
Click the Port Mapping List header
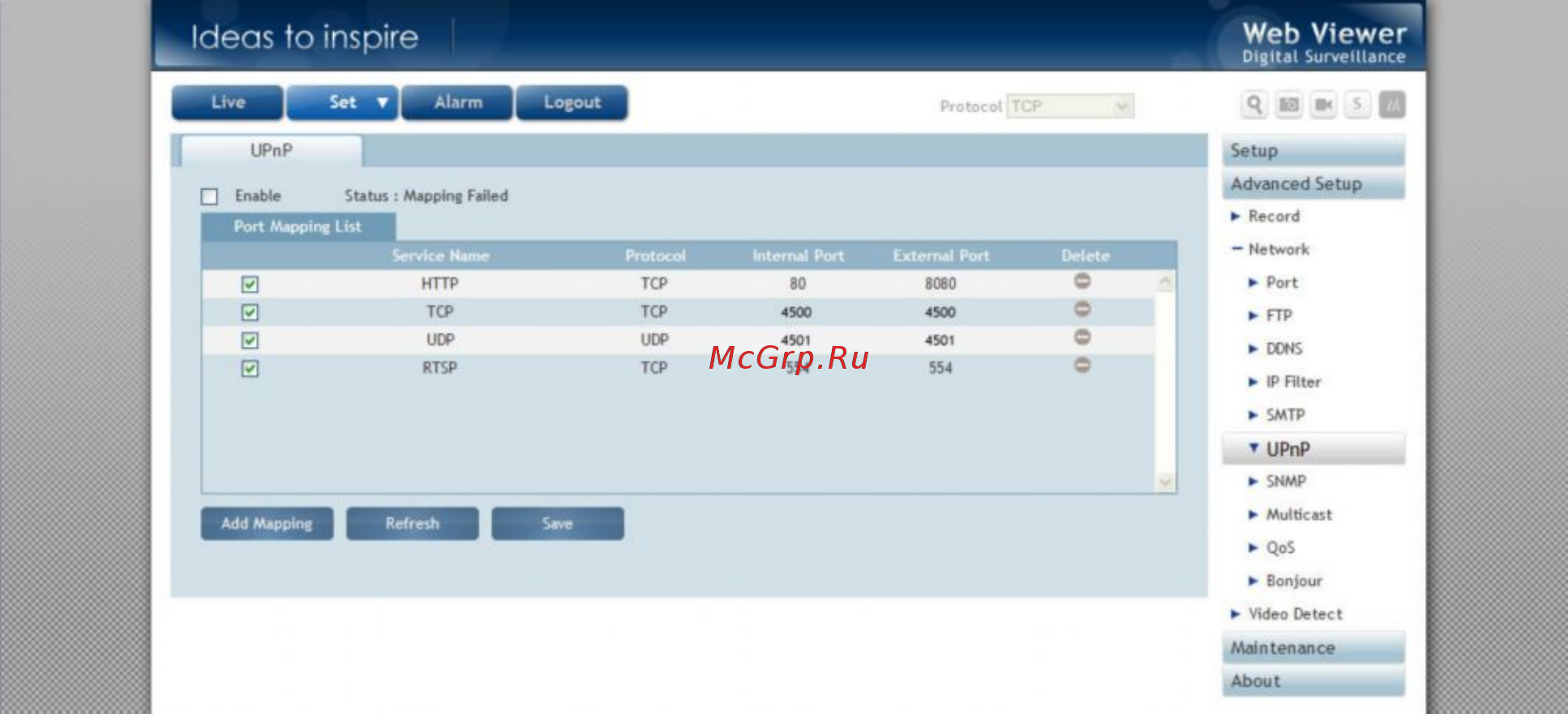pos(298,227)
